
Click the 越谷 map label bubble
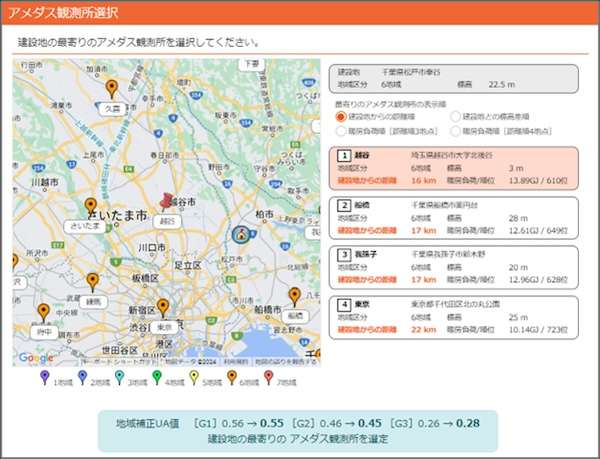167,221
